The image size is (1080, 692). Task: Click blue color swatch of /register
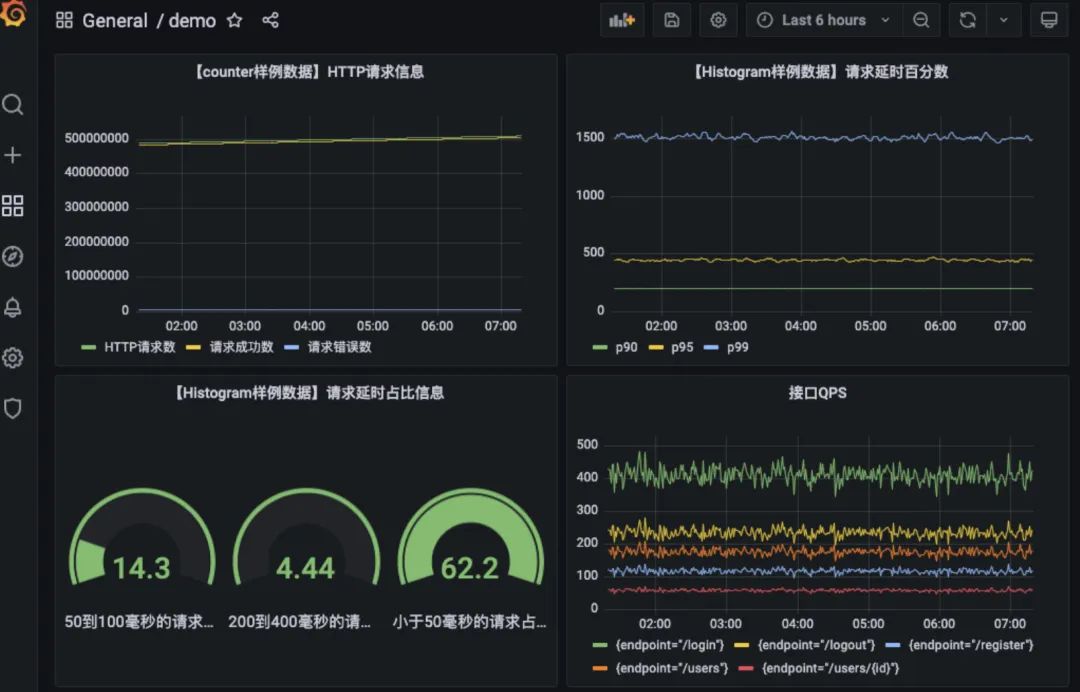pos(893,645)
